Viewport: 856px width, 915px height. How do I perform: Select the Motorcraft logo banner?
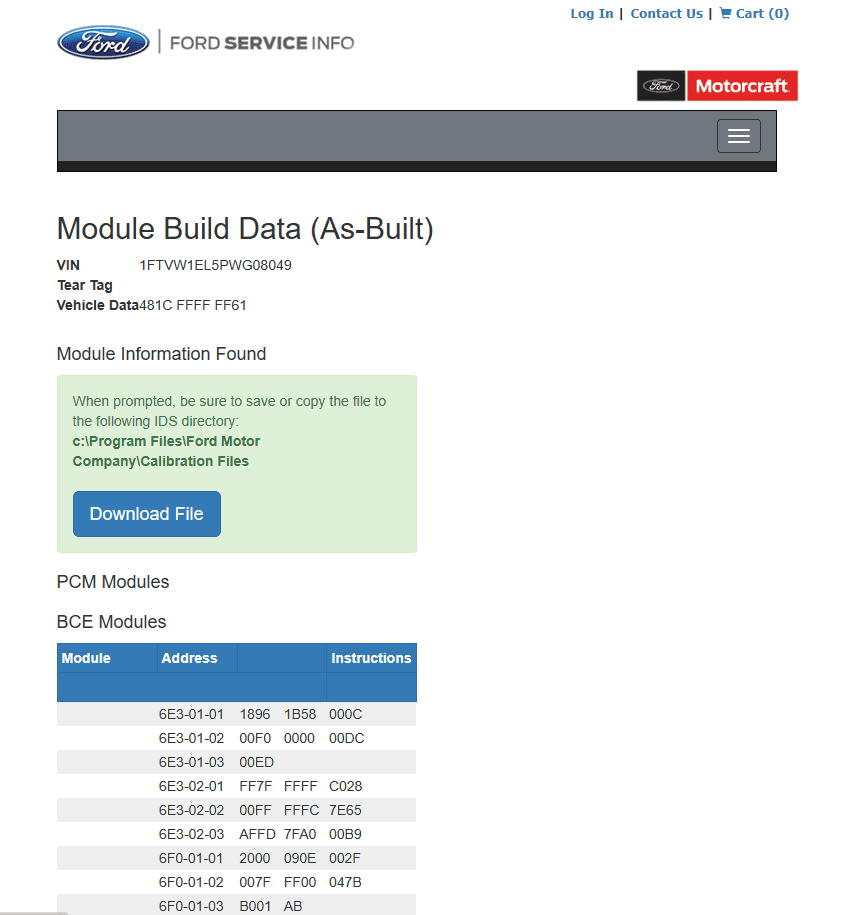coord(742,86)
